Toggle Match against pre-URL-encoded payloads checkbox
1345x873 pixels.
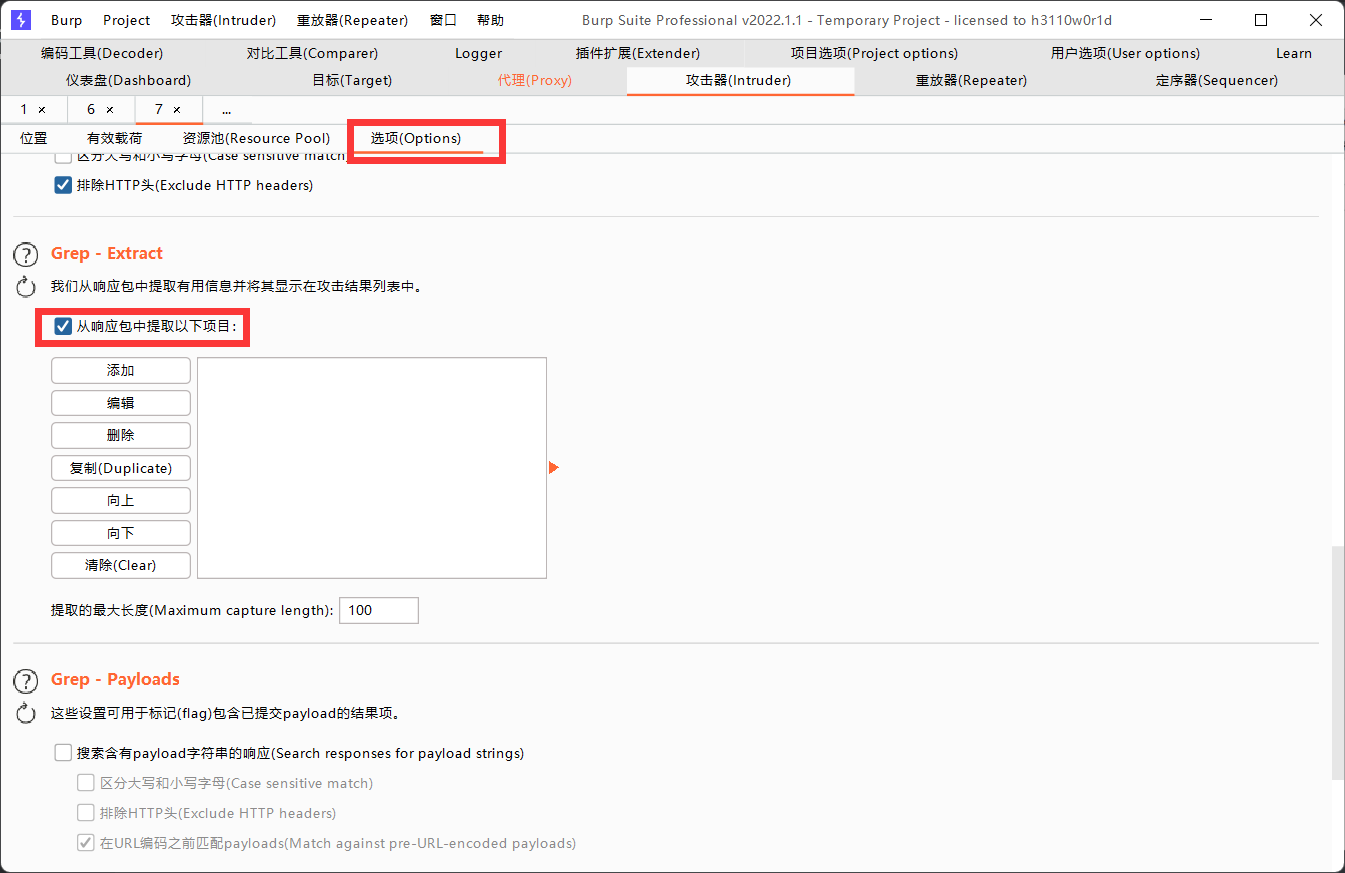(86, 843)
